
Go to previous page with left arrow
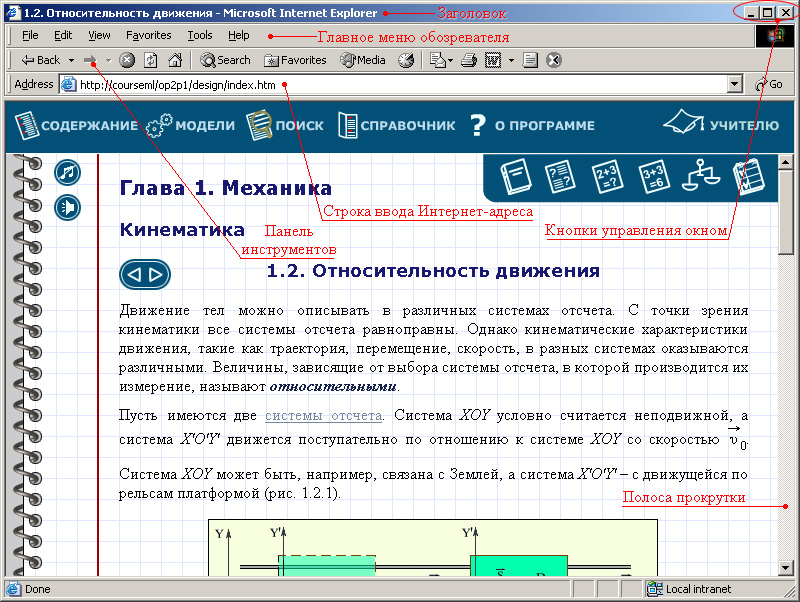click(136, 274)
